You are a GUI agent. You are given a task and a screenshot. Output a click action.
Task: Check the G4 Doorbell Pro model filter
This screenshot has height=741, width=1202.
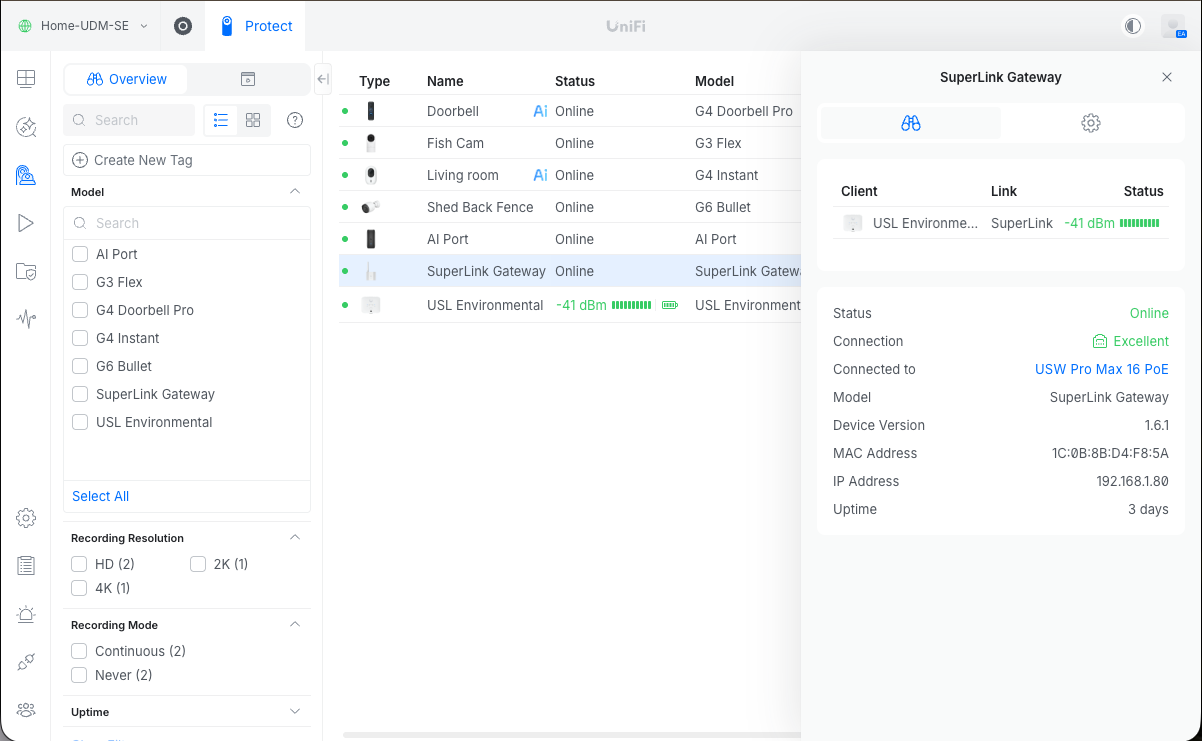point(80,310)
